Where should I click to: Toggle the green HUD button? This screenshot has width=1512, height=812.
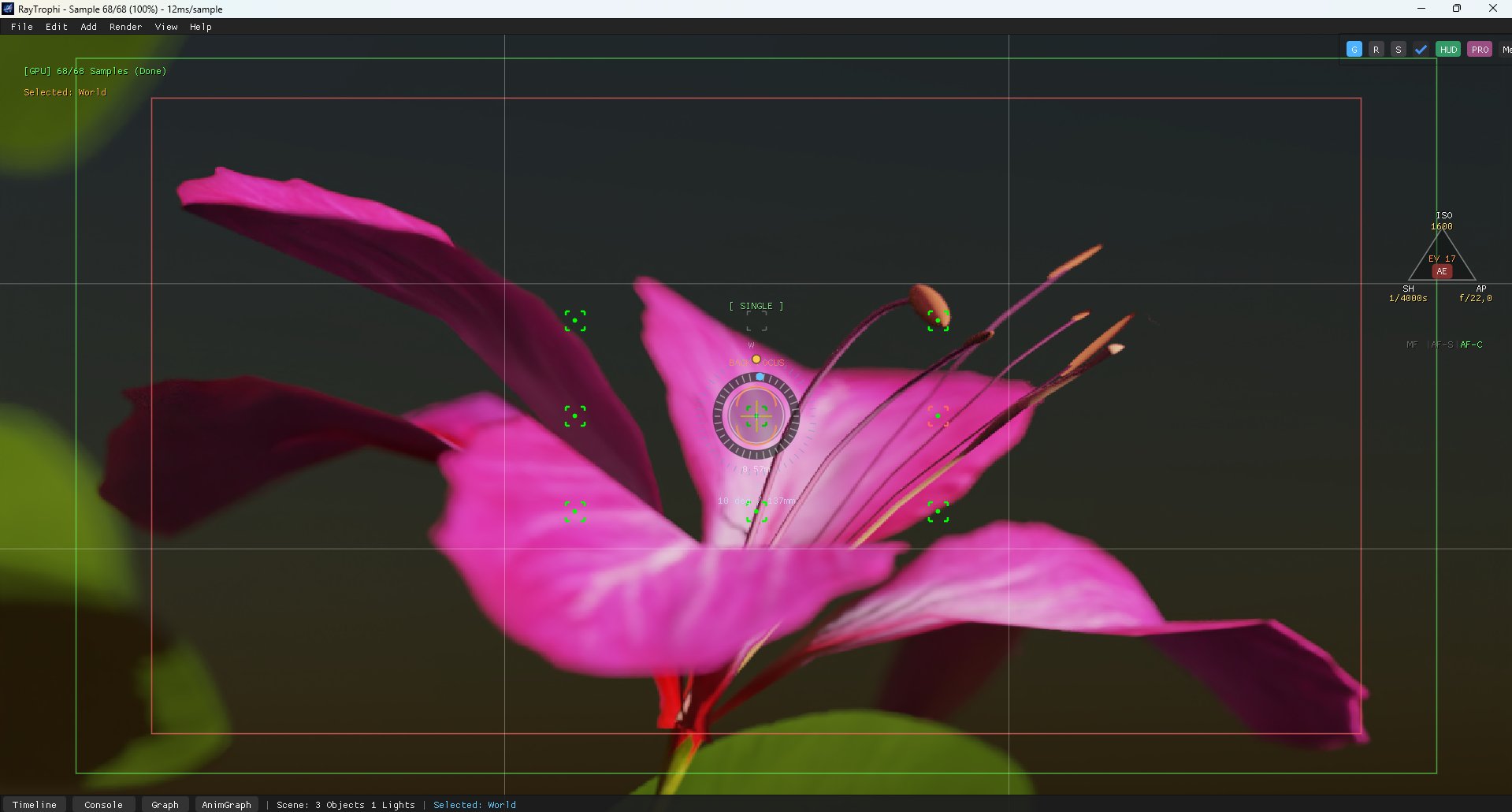[x=1448, y=50]
